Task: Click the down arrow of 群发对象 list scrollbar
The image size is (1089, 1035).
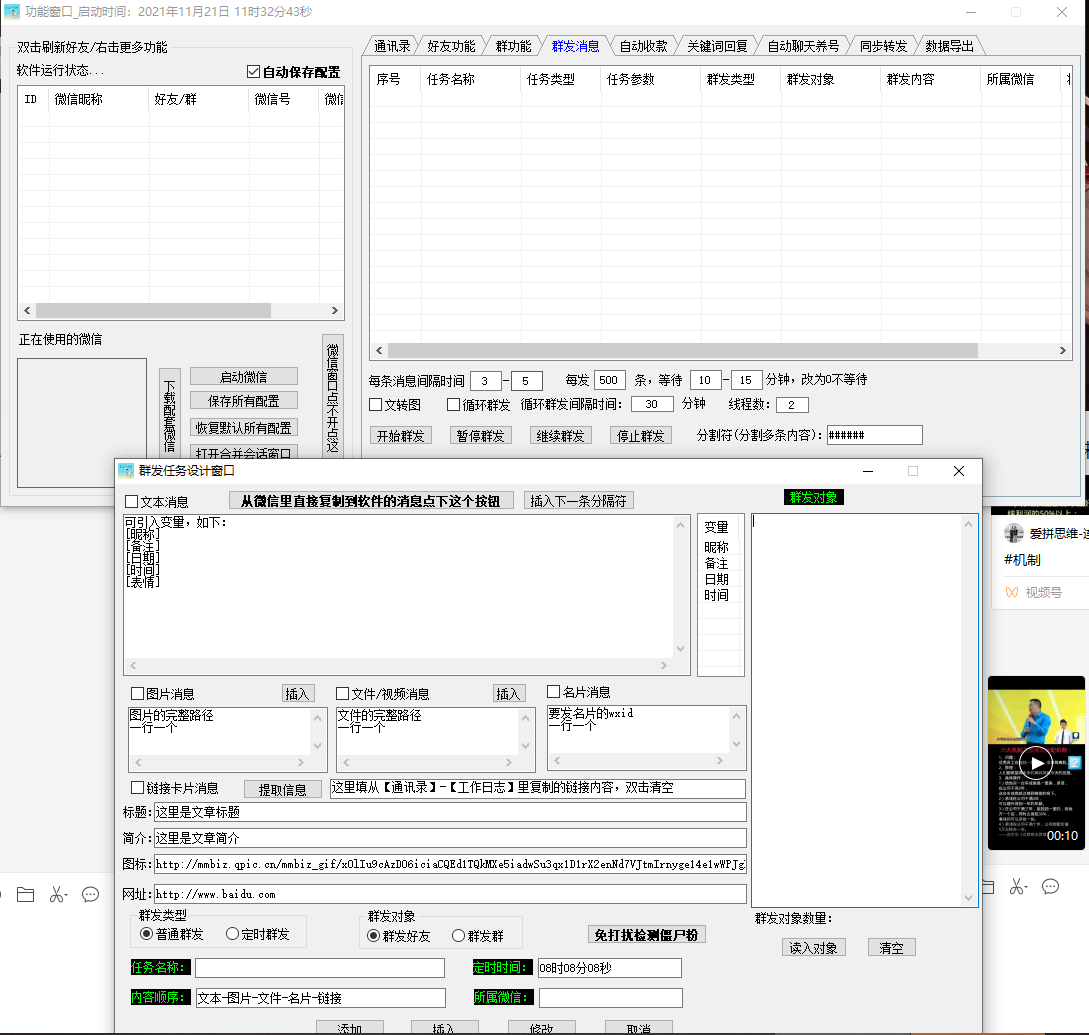Action: coord(968,898)
